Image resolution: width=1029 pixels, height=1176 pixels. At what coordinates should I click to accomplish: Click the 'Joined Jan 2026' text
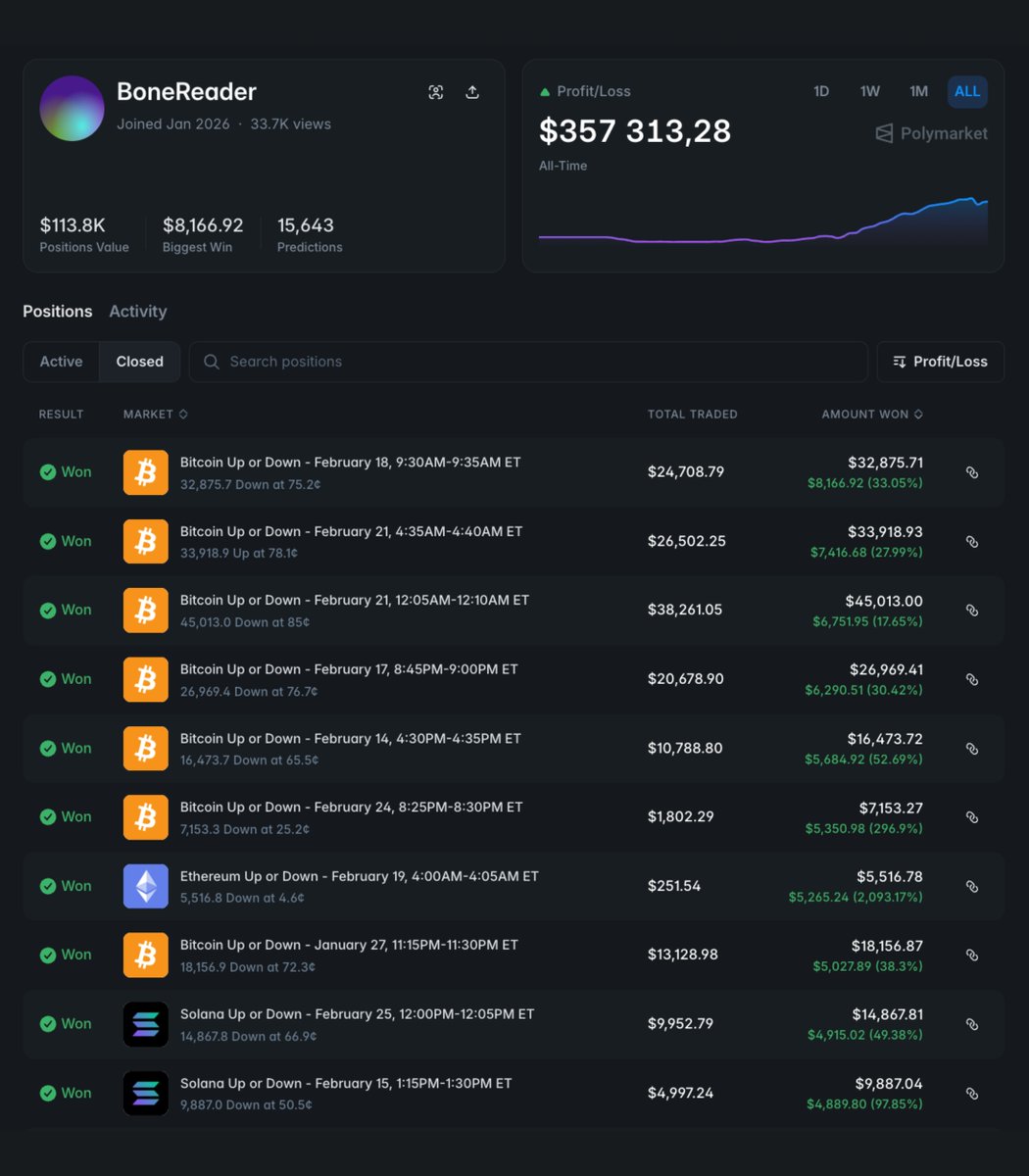tap(173, 124)
